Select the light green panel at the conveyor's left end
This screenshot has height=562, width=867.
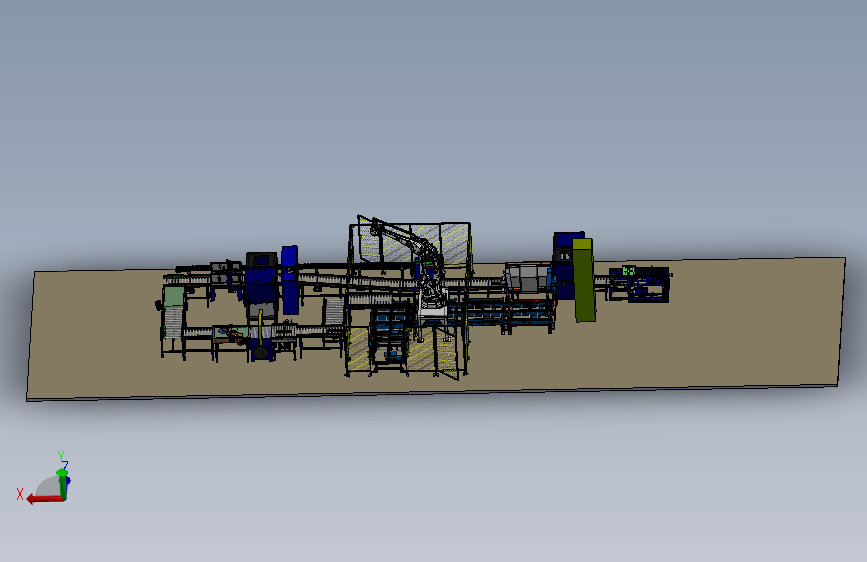[x=174, y=296]
